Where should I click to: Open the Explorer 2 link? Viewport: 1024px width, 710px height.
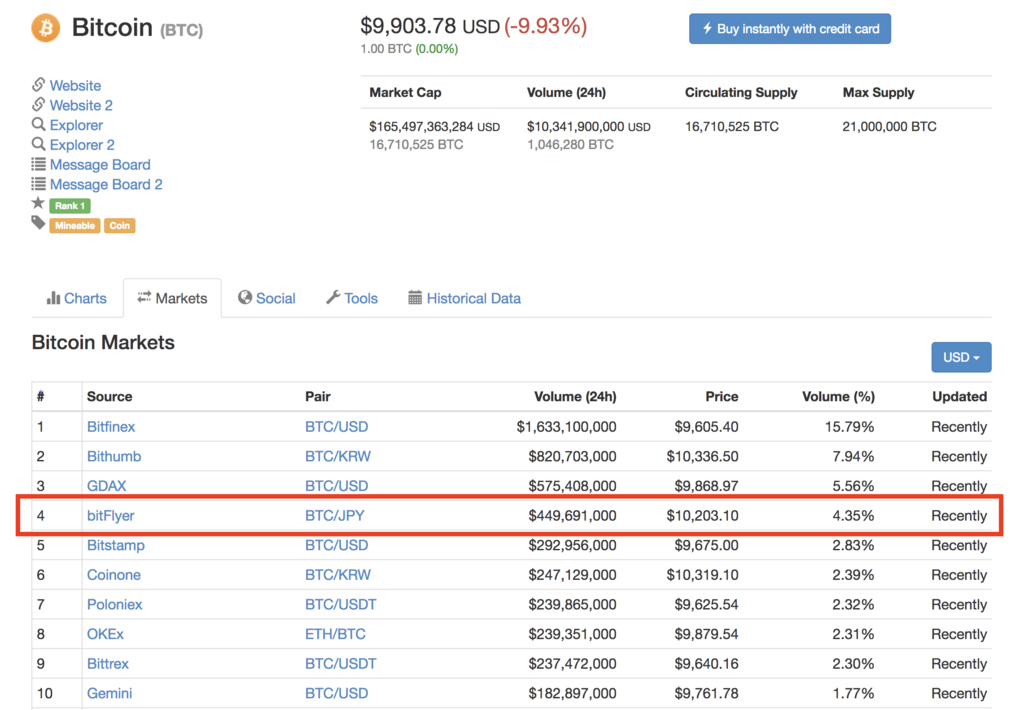tap(82, 144)
